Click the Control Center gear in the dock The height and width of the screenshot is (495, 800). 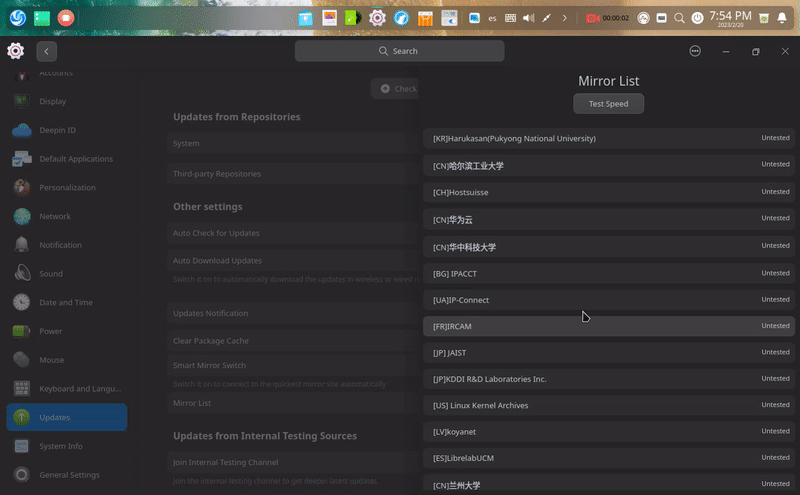tap(378, 18)
